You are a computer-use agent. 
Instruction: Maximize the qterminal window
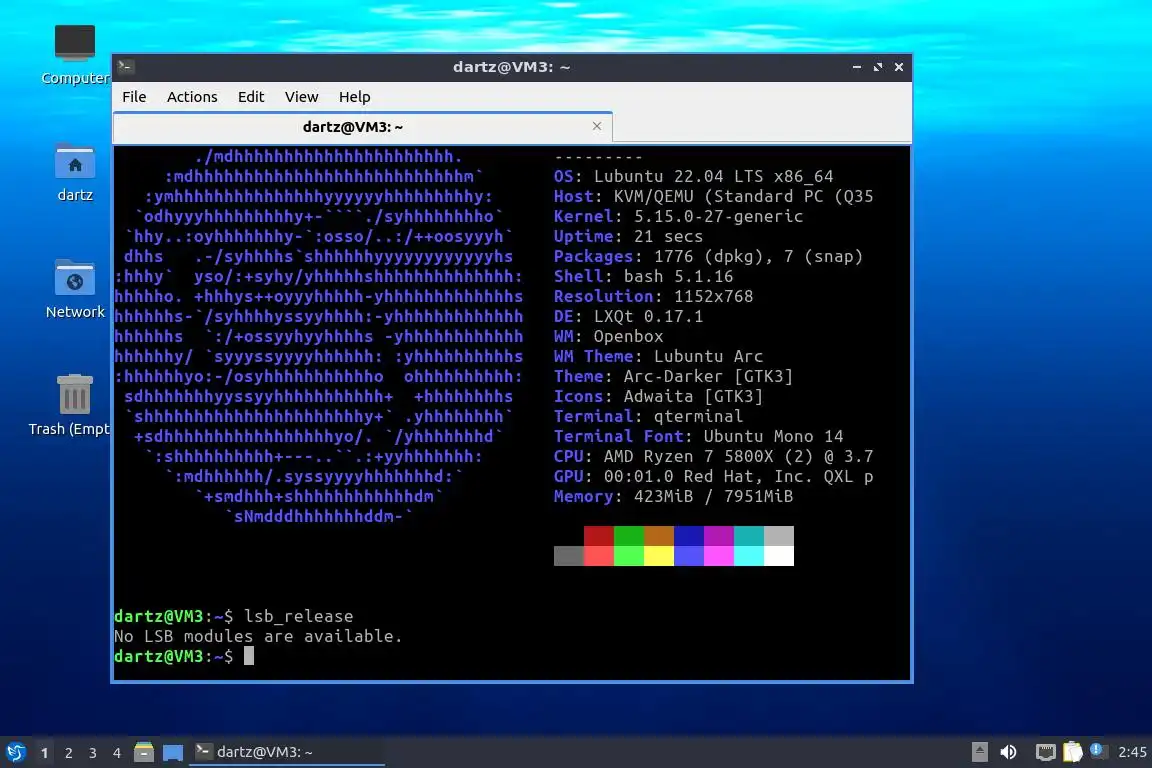pyautogui.click(x=878, y=67)
